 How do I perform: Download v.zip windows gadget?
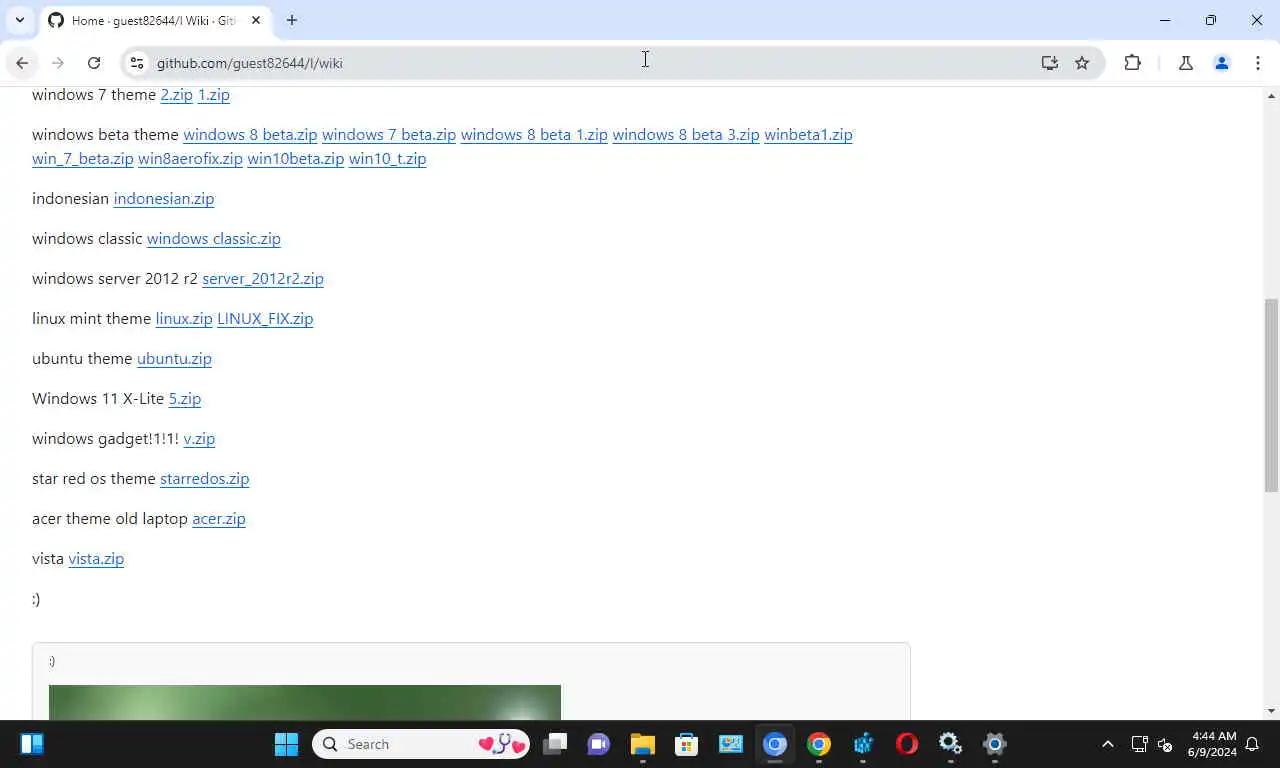pos(199,439)
